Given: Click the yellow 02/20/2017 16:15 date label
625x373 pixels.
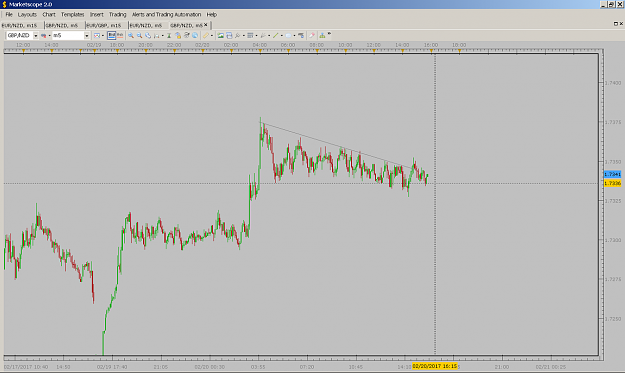Looking at the screenshot, I should 434,366.
